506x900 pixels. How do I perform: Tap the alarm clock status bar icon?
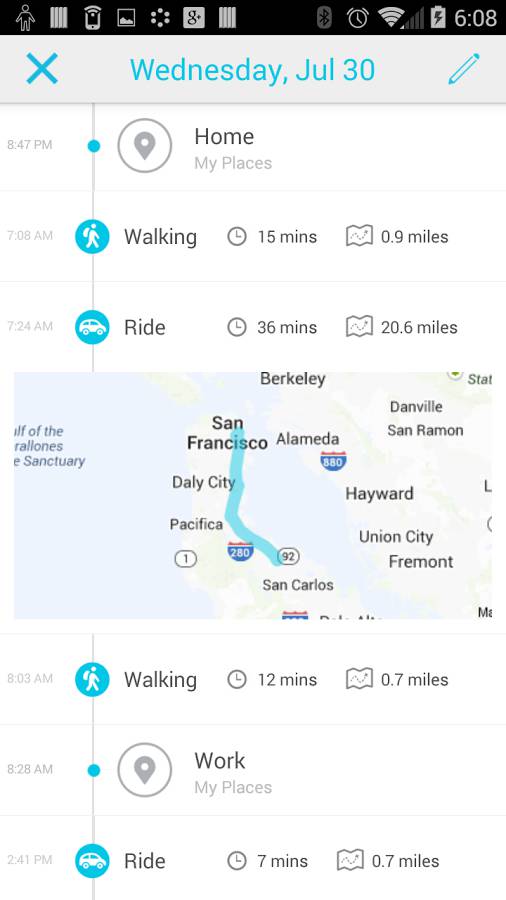point(357,18)
